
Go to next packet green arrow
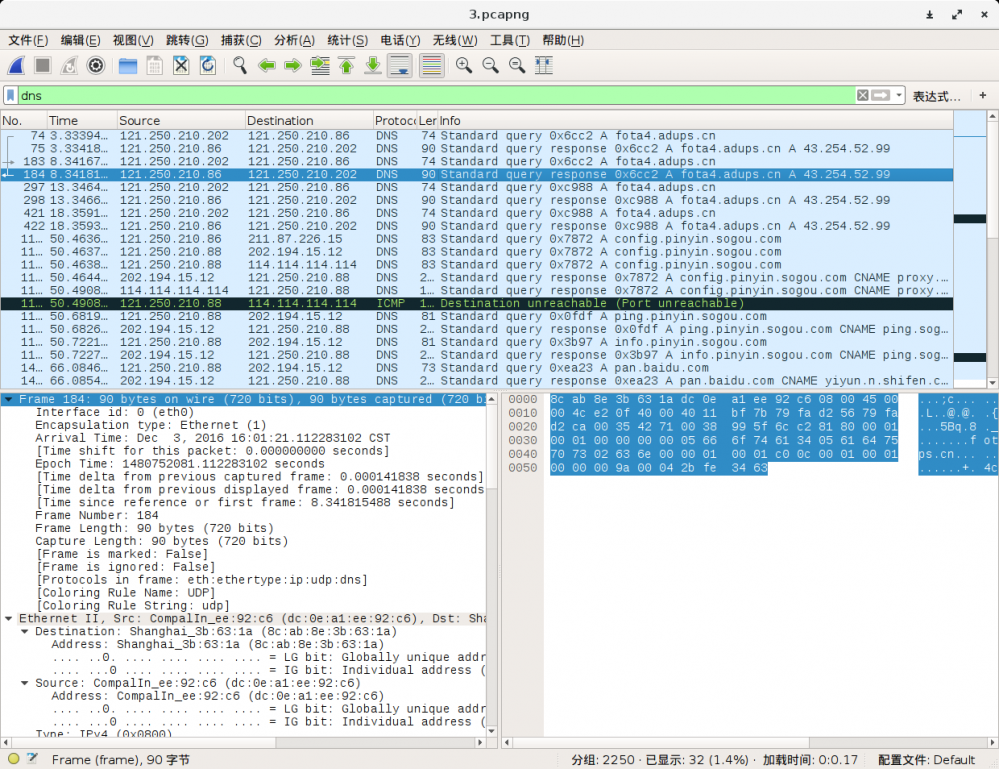tap(293, 65)
